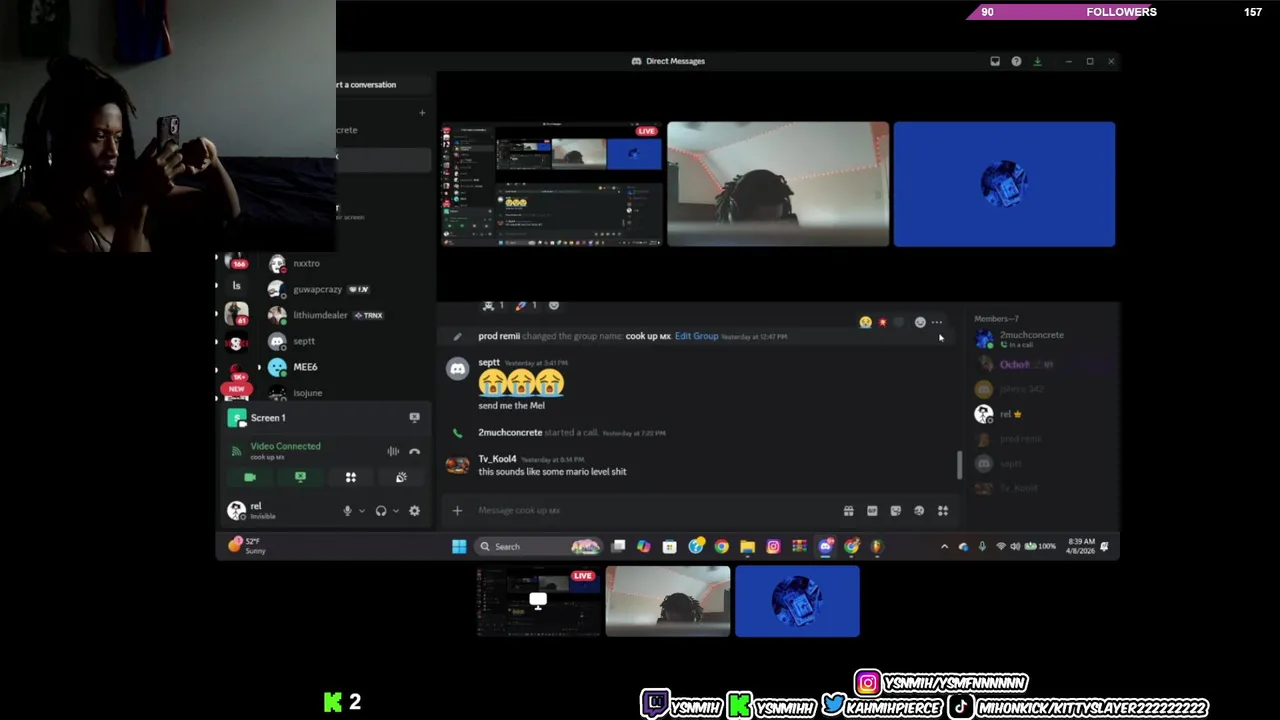The image size is (1280, 720).
Task: Open File Explorer from the taskbar
Action: coord(747,546)
